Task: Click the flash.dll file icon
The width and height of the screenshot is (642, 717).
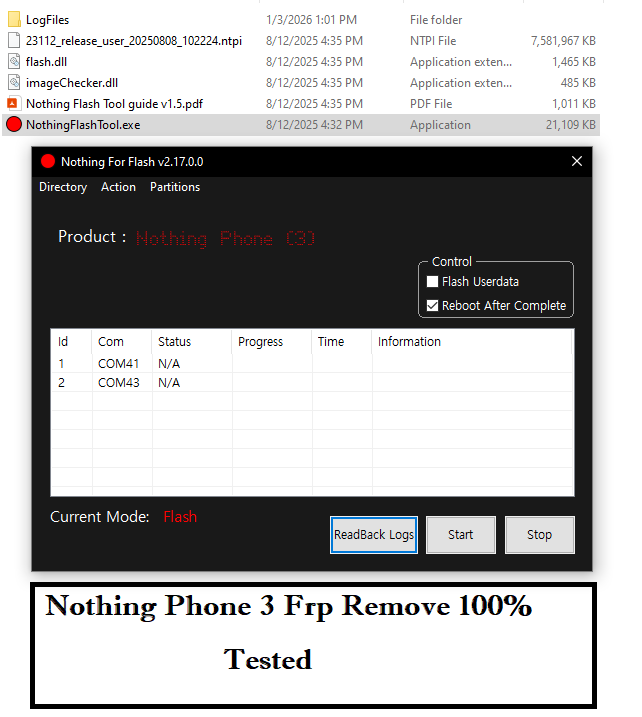Action: [14, 62]
